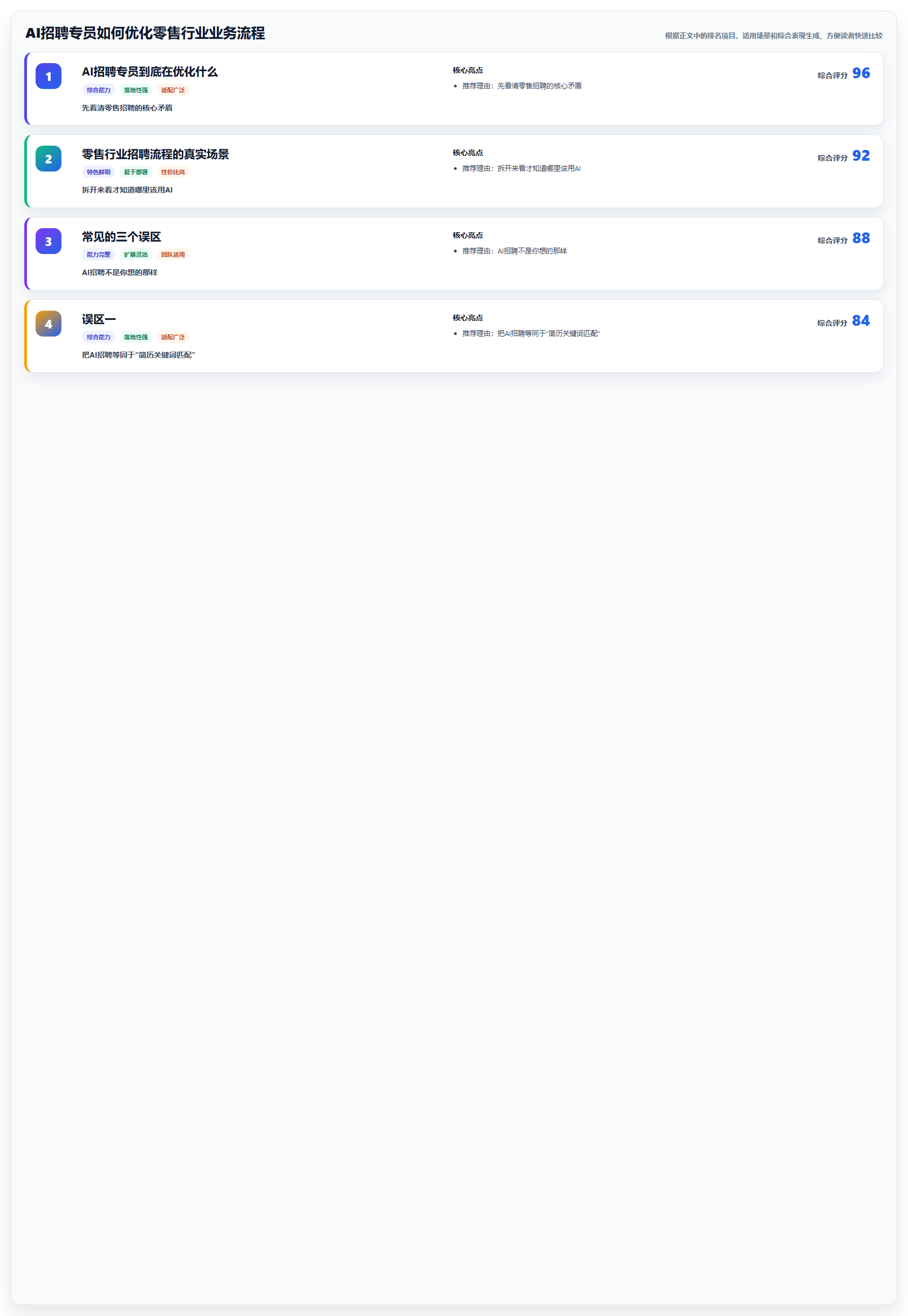The height and width of the screenshot is (1316, 908).
Task: Select the 扩展灵活 tag
Action: tap(135, 255)
